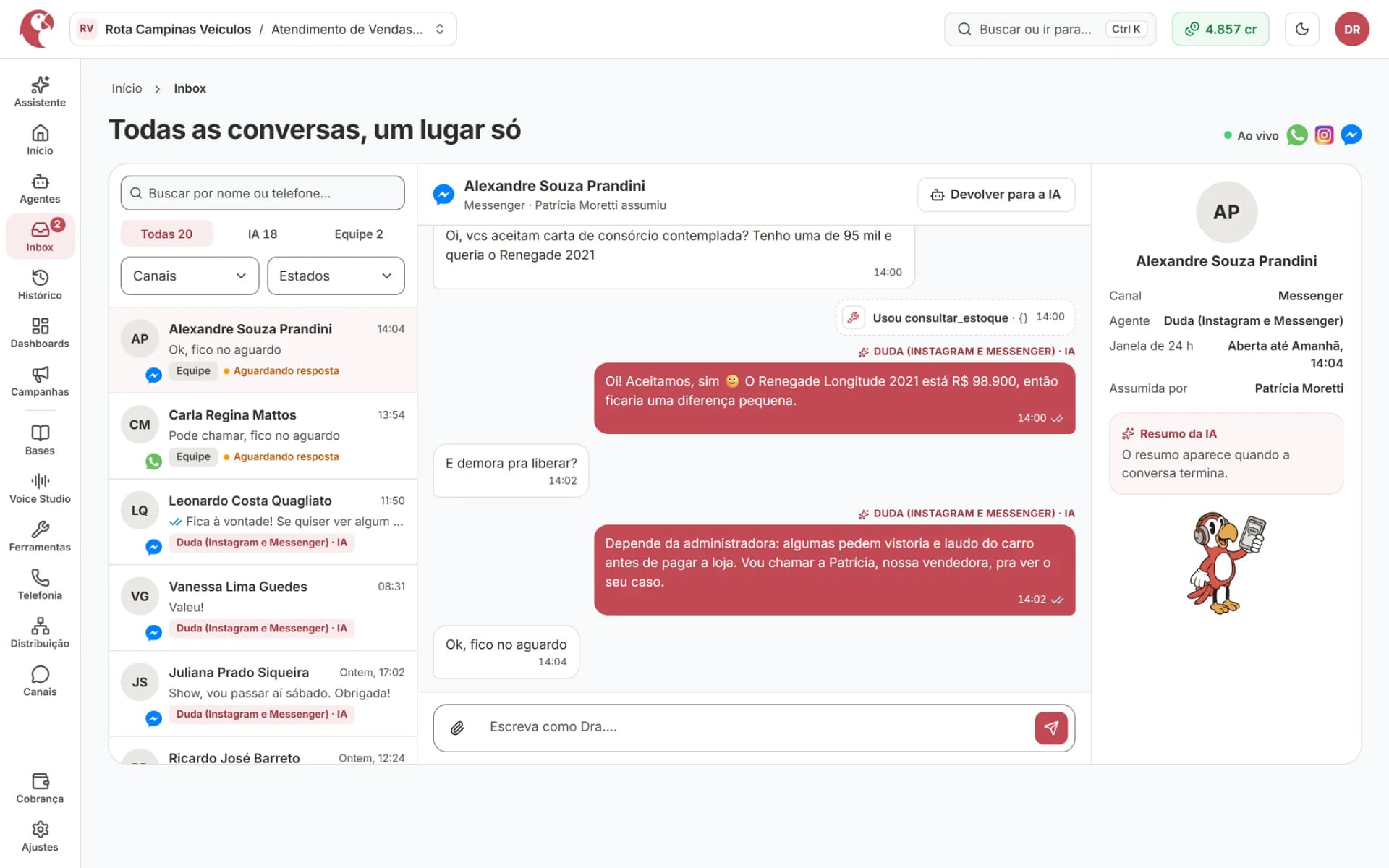The width and height of the screenshot is (1389, 868).
Task: Select the Equipe 2 tab
Action: [359, 234]
